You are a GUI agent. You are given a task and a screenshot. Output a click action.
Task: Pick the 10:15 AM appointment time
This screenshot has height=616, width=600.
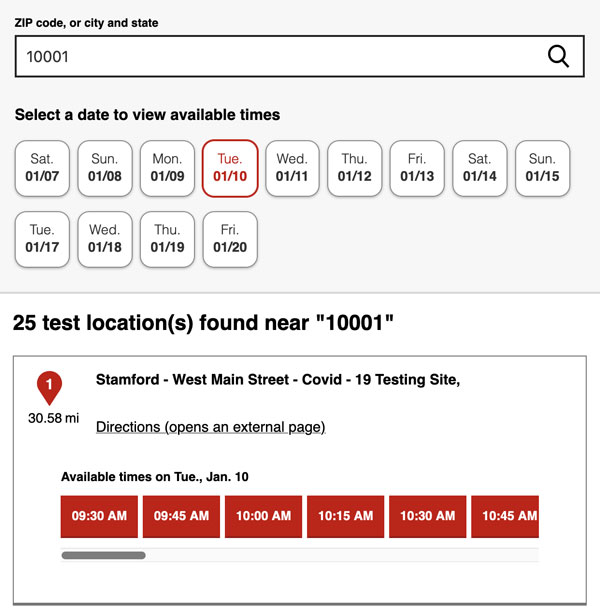coord(346,516)
